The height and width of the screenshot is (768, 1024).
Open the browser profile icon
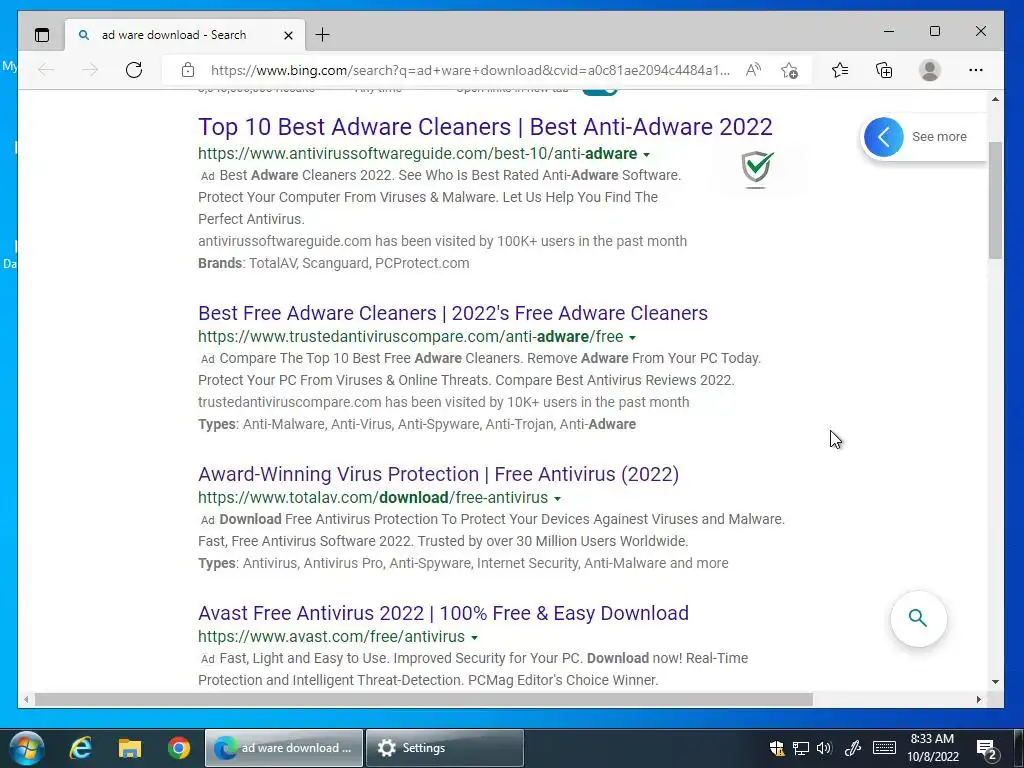pos(929,70)
